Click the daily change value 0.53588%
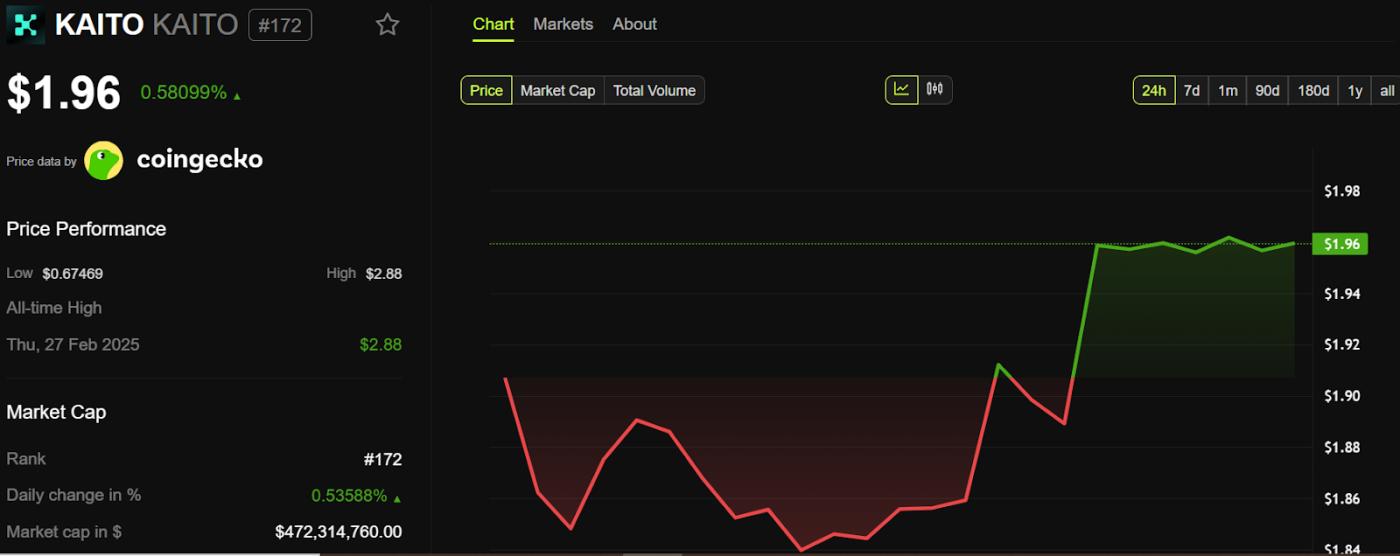Screen dimensions: 1400x556 pyautogui.click(x=349, y=495)
